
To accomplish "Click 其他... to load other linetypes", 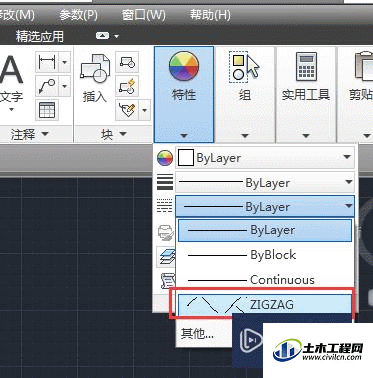I will 197,333.
